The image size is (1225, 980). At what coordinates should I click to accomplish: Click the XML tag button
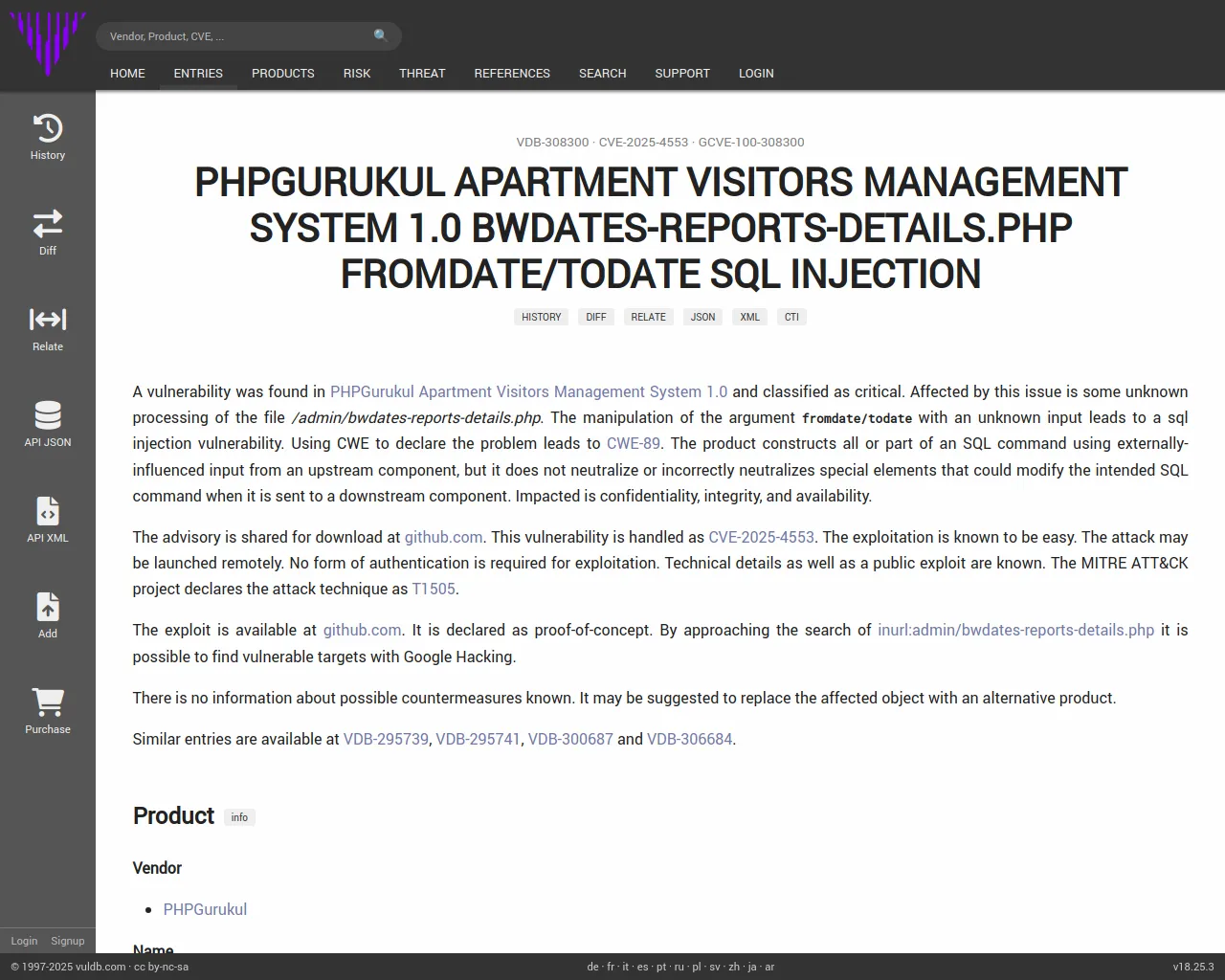(750, 317)
